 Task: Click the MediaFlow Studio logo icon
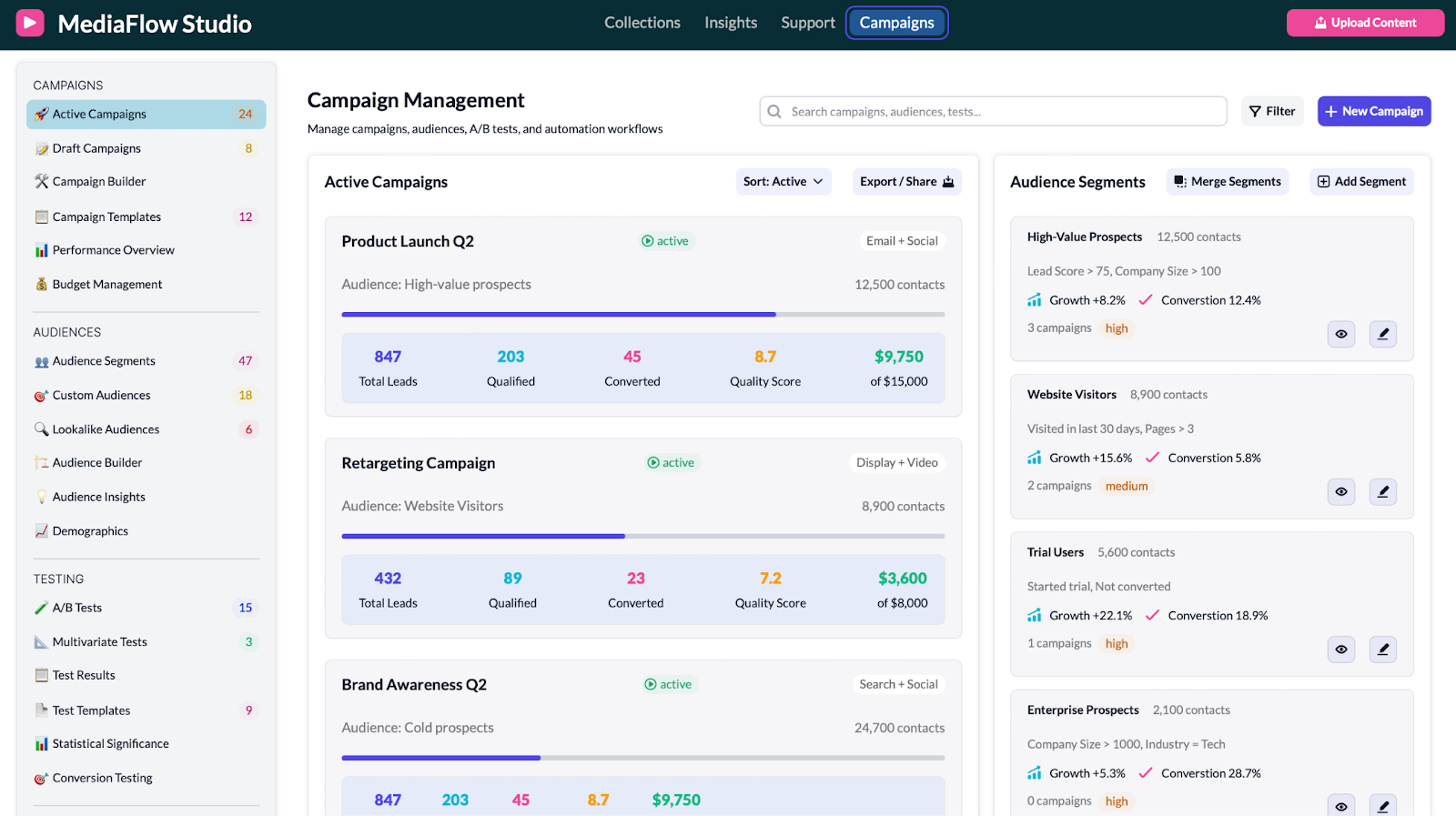coord(30,23)
